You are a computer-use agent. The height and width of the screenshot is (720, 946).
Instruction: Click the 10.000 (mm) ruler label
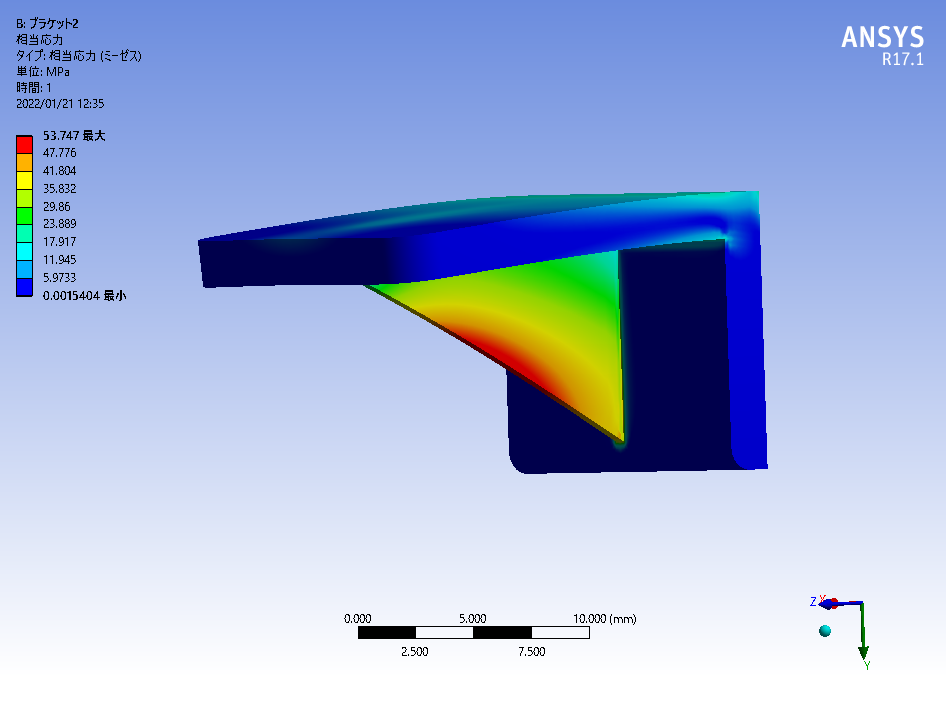pyautogui.click(x=605, y=619)
